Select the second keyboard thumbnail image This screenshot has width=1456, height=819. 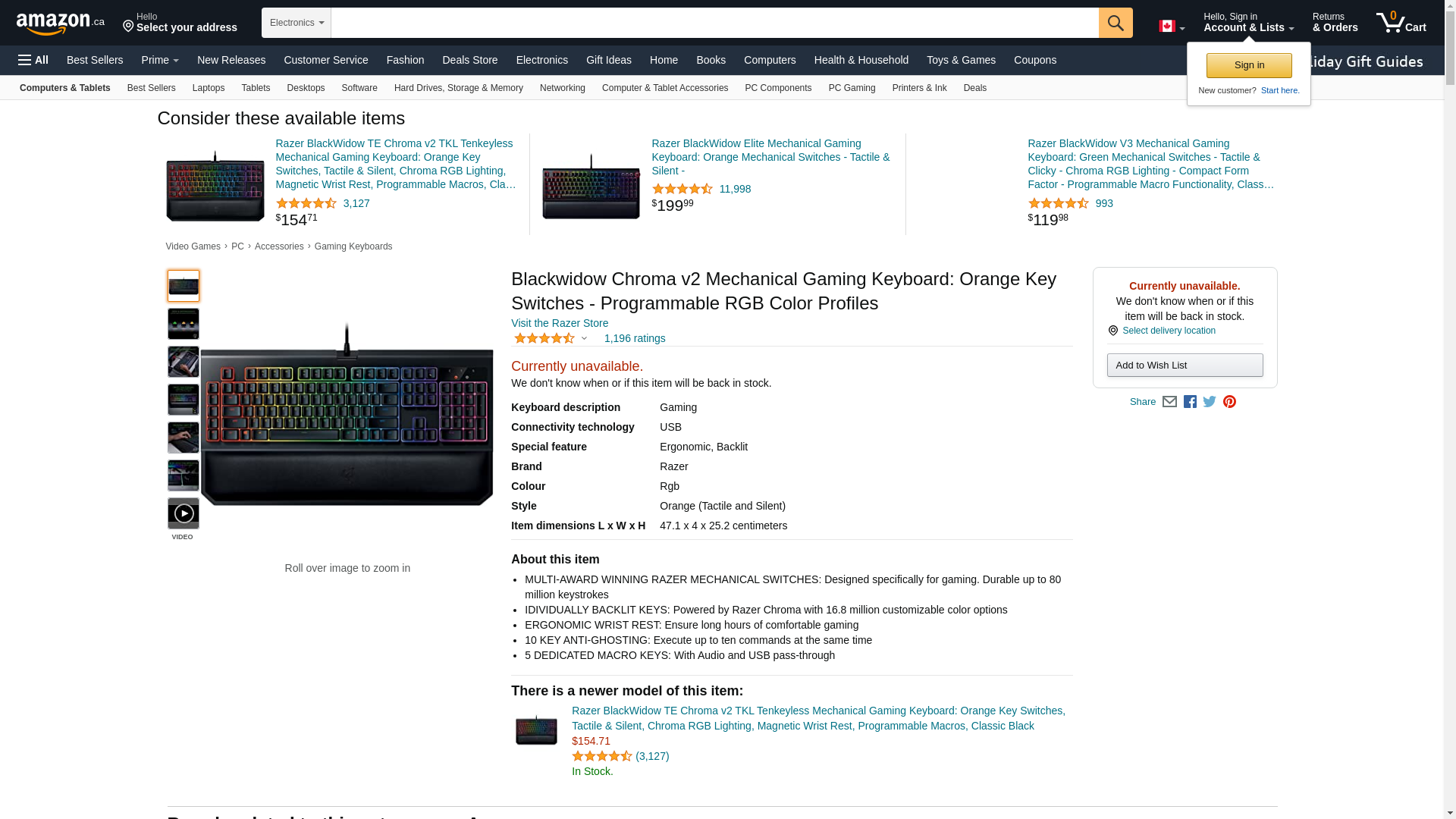184,324
